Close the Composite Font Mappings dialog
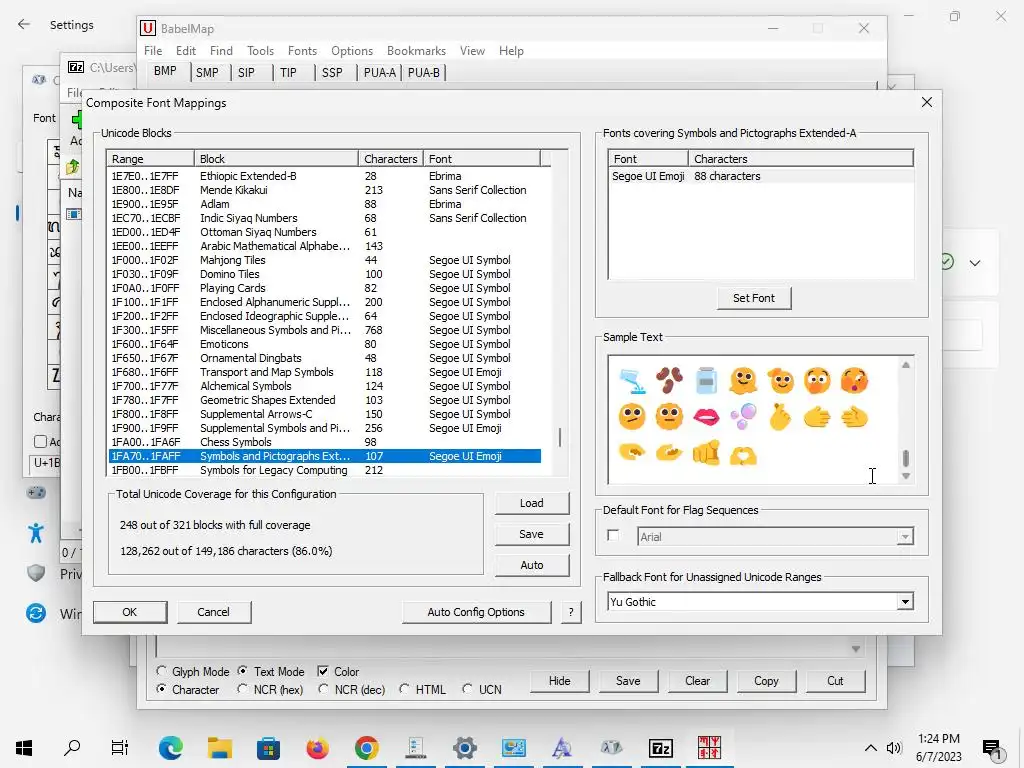The height and width of the screenshot is (768, 1024). pos(927,102)
